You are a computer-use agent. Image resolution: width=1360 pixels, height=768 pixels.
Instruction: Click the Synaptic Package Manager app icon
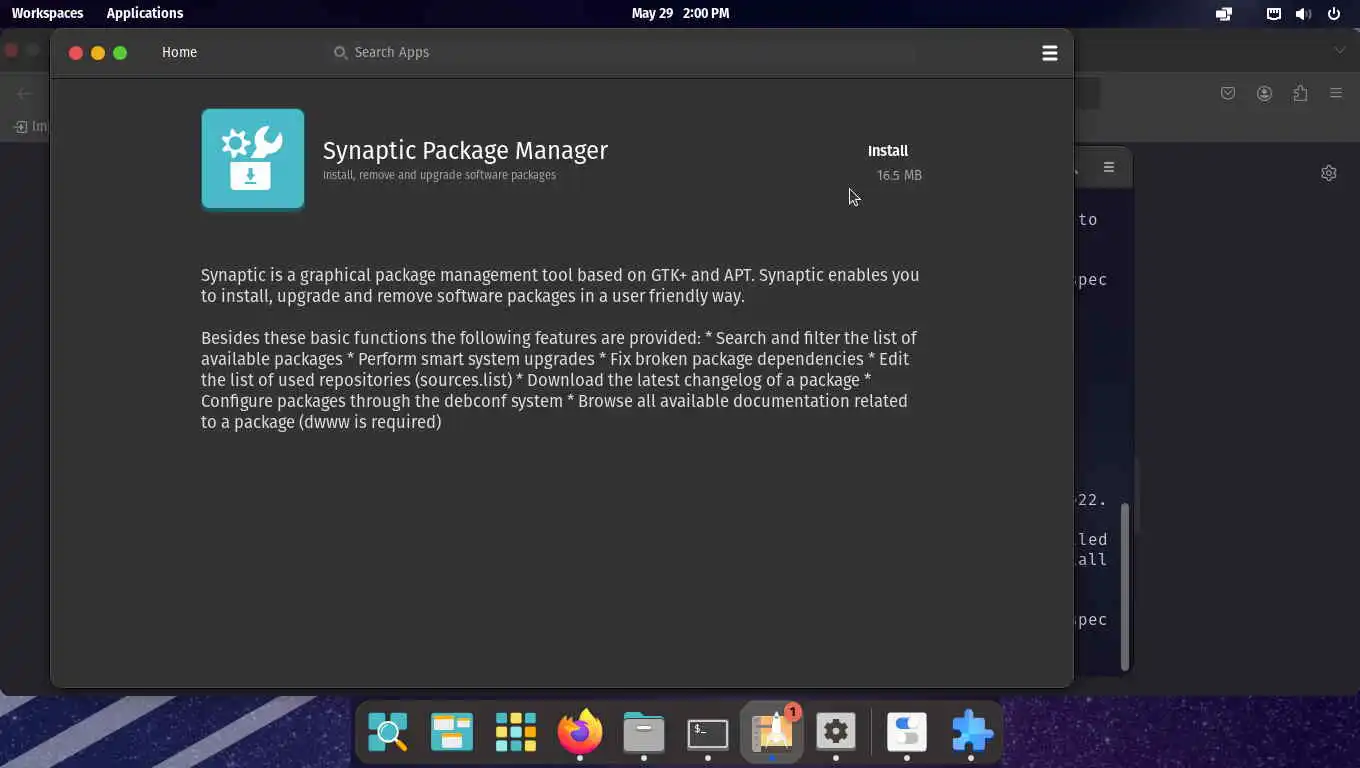253,159
